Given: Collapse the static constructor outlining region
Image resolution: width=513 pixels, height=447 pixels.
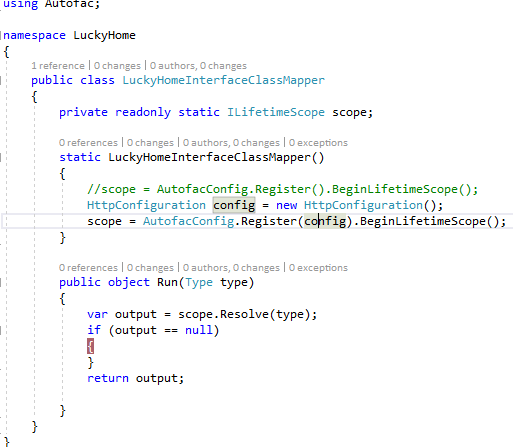Looking at the screenshot, I should click(x=1, y=157).
